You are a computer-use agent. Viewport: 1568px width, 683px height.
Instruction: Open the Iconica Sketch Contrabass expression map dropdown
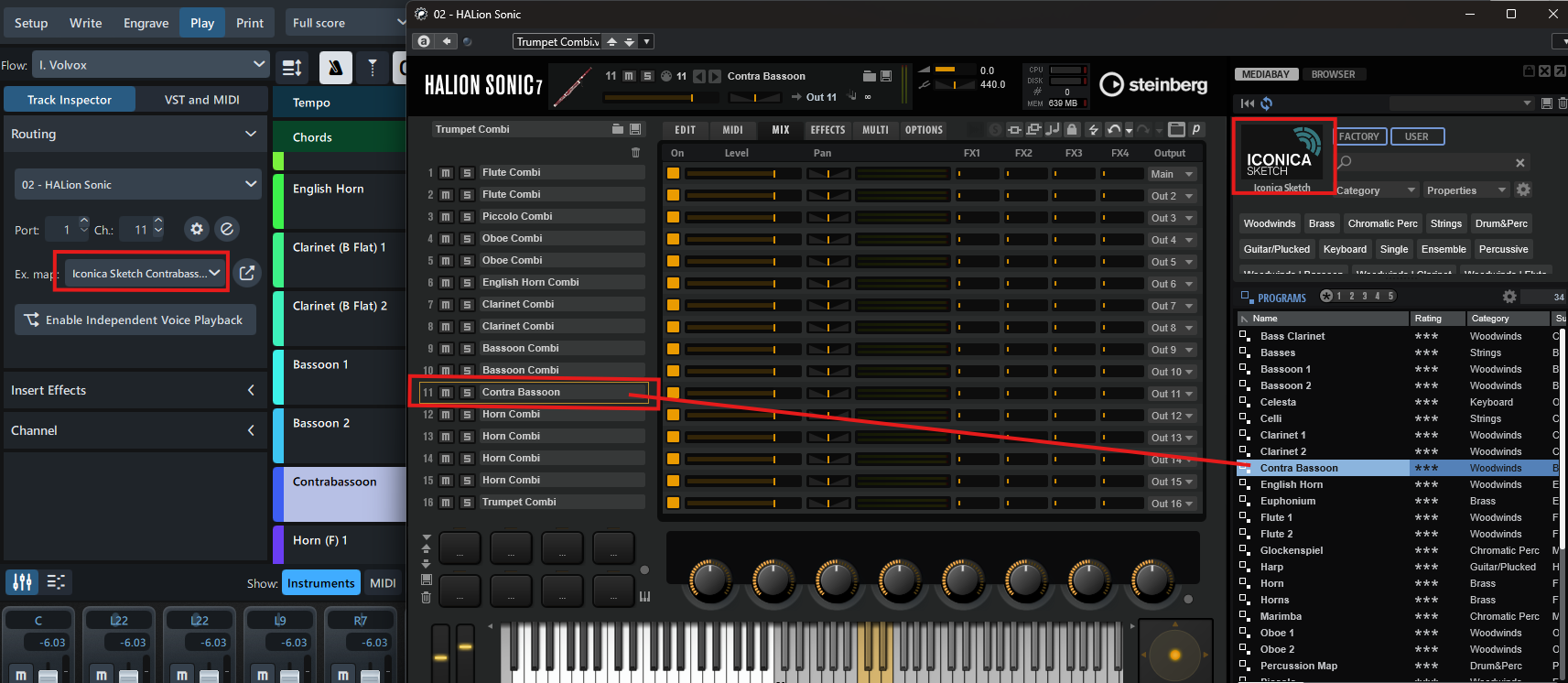click(x=145, y=273)
